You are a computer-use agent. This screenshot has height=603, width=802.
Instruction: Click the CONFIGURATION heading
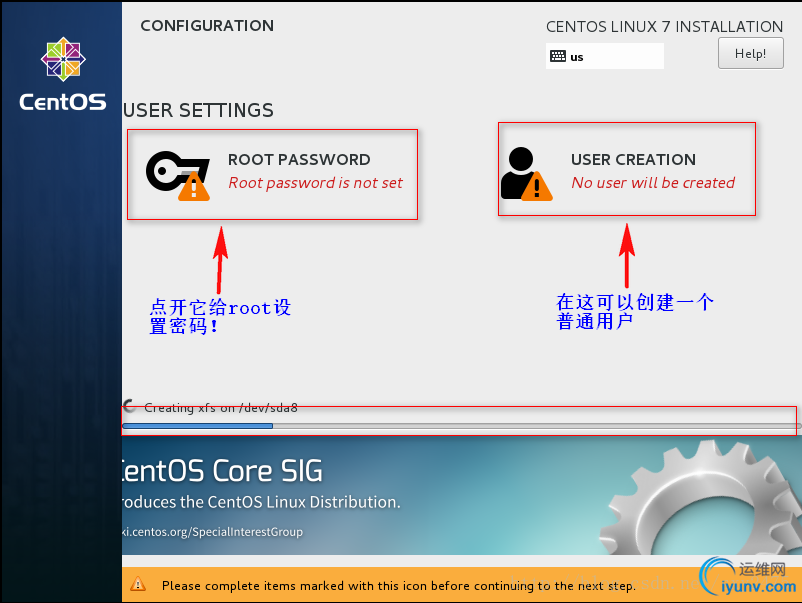(207, 26)
